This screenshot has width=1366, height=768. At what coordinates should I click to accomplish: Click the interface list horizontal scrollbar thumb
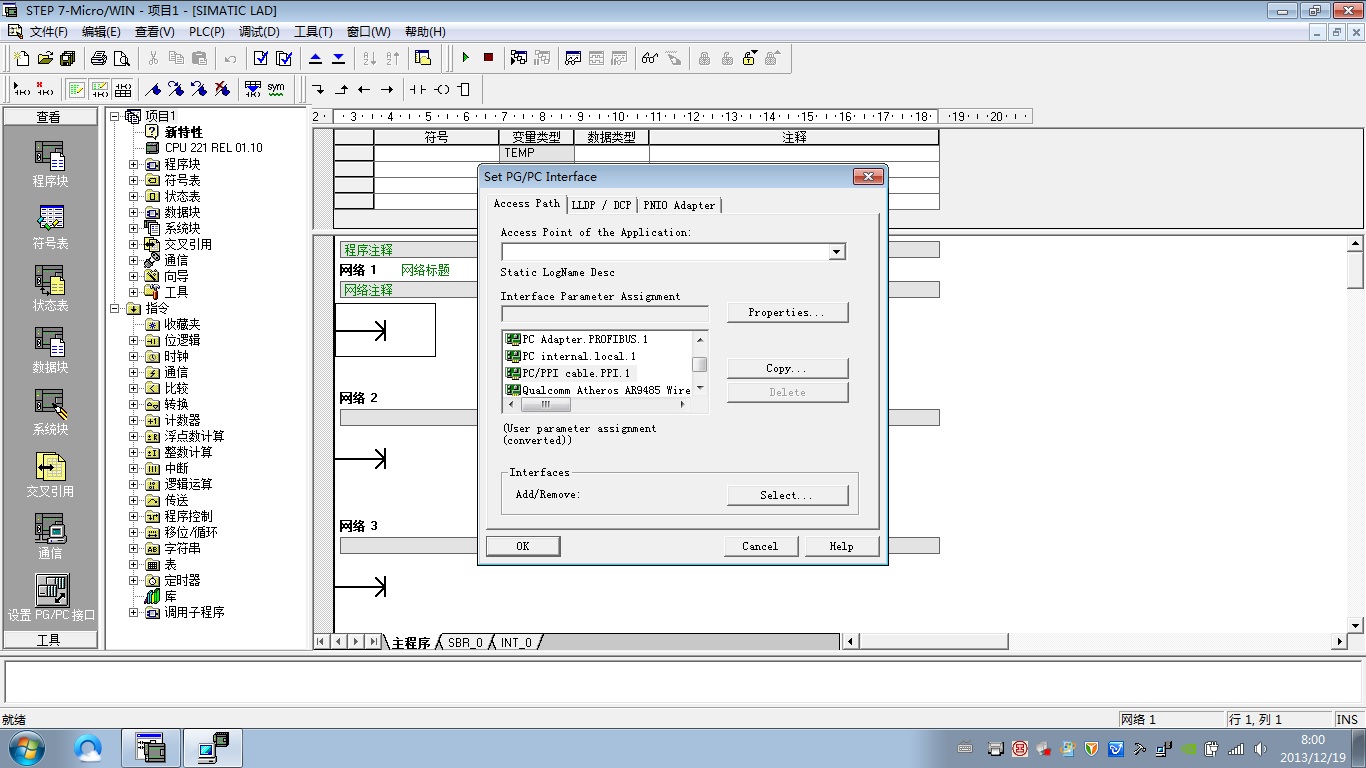click(x=545, y=405)
